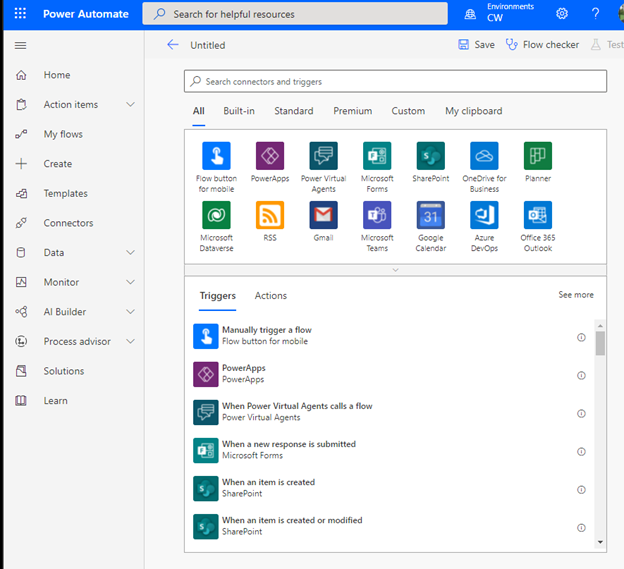Show info for When an item is created
Viewport: 624px width, 569px height.
(x=581, y=489)
